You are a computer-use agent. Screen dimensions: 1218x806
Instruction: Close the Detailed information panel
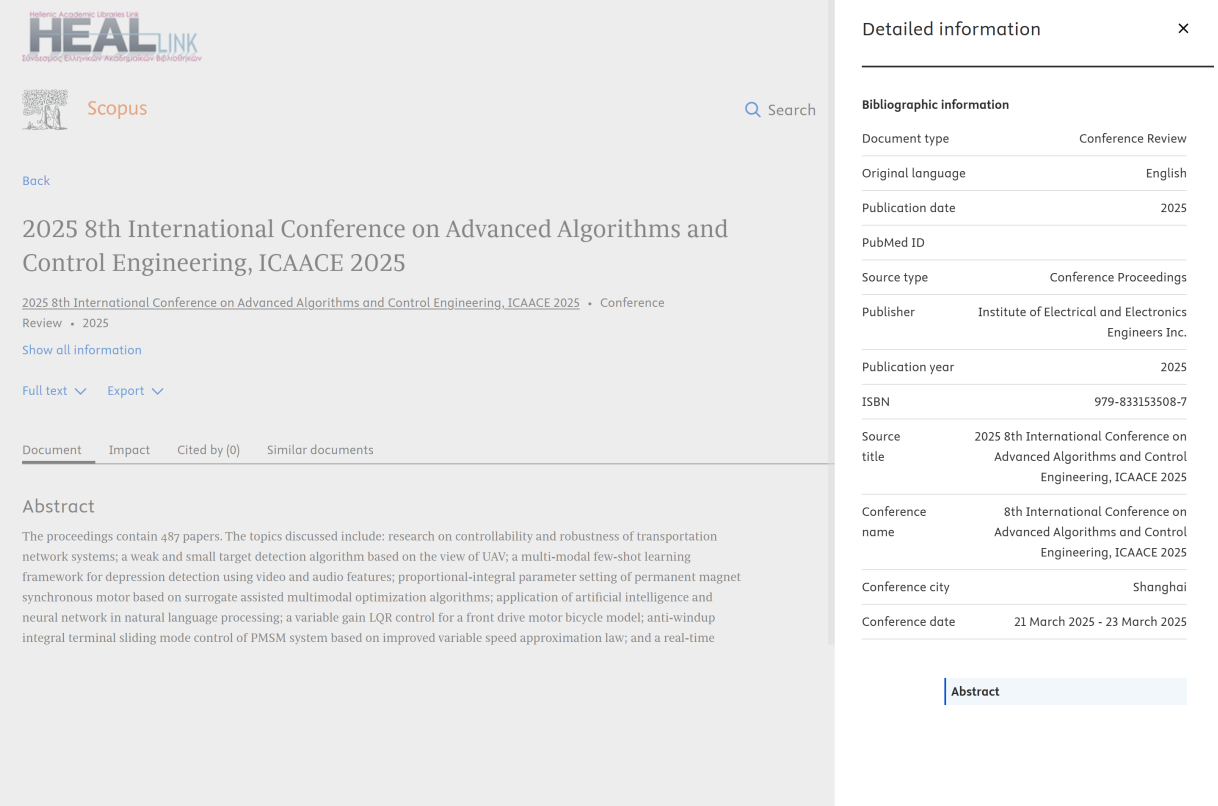click(x=1183, y=29)
